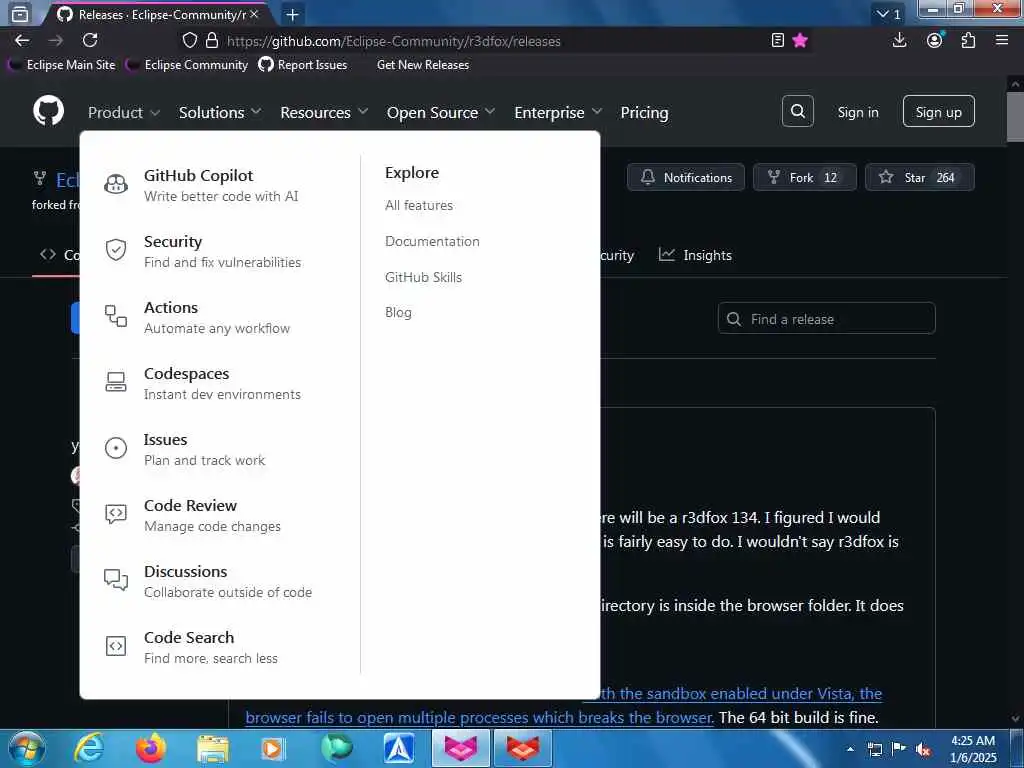Click the Code Review icon in menu

click(x=116, y=514)
